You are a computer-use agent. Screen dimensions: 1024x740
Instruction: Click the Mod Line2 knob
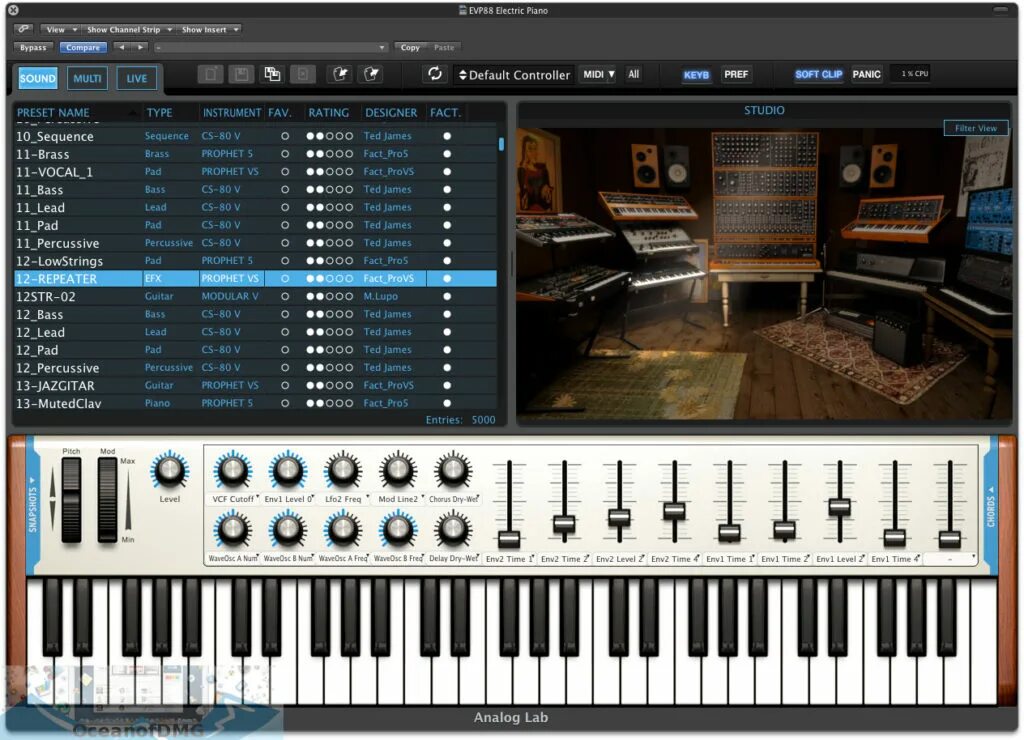click(398, 470)
